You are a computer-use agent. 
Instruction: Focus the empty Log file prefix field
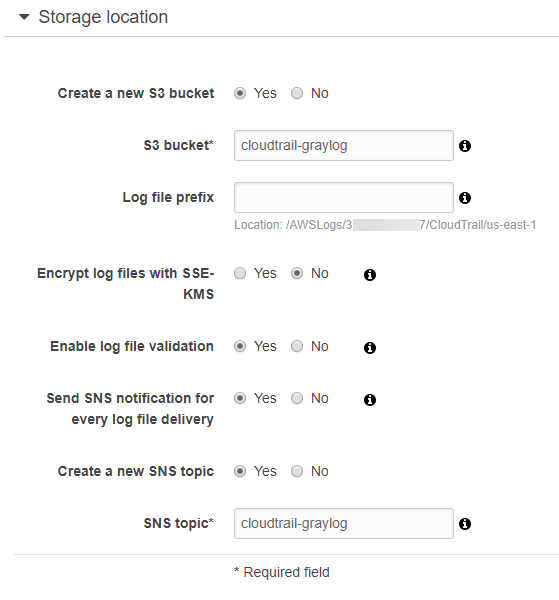point(344,197)
